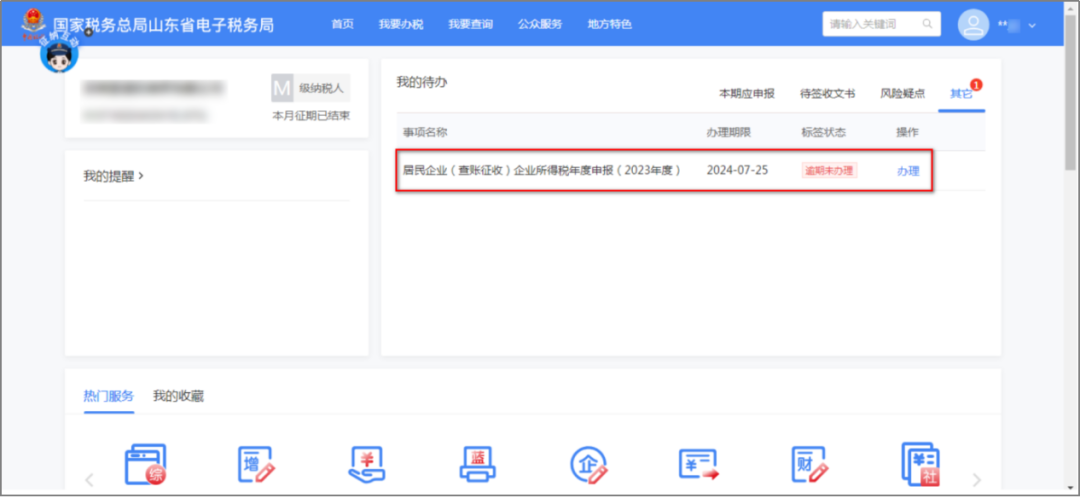Click the user profile avatar icon
The image size is (1080, 498).
(973, 25)
